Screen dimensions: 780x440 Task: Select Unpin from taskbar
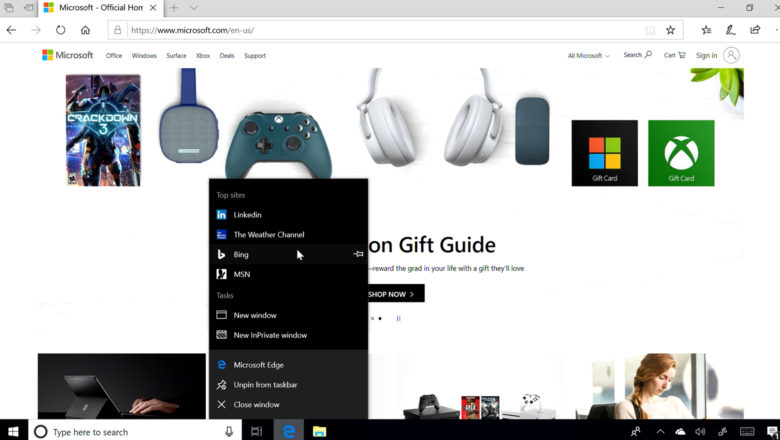coord(289,385)
